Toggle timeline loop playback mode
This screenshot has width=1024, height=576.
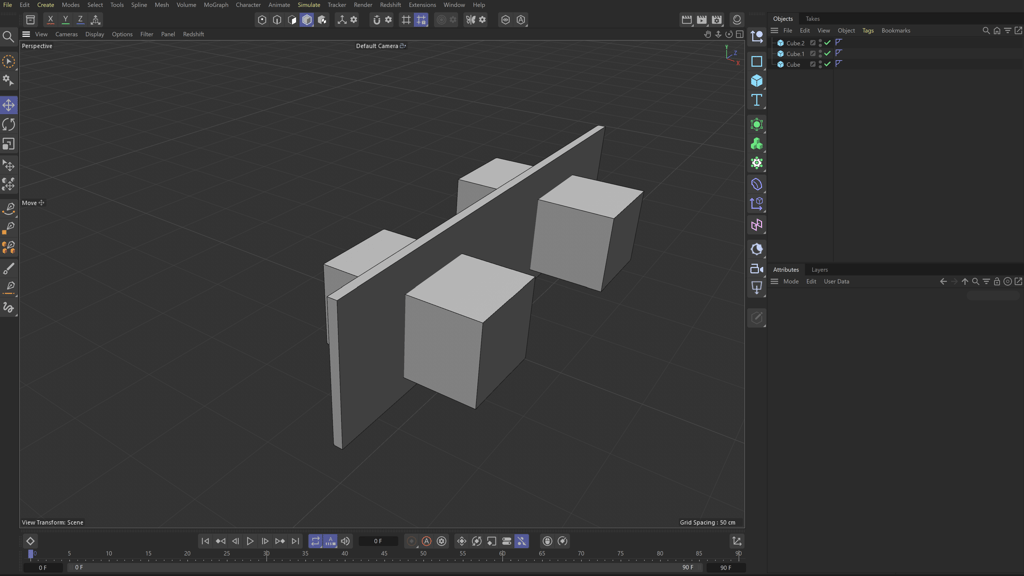click(315, 541)
